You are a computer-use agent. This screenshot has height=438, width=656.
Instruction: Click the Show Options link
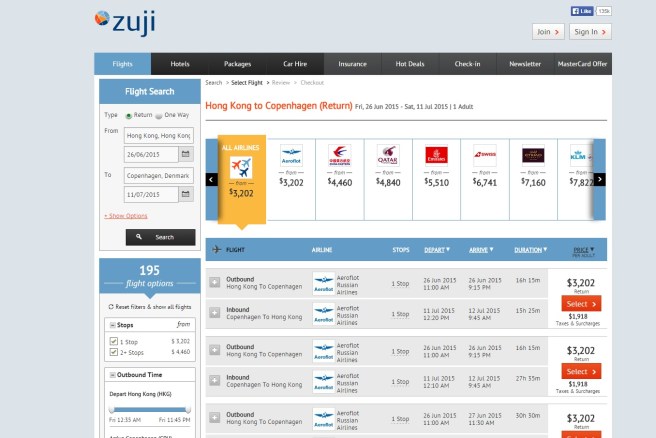tap(126, 215)
